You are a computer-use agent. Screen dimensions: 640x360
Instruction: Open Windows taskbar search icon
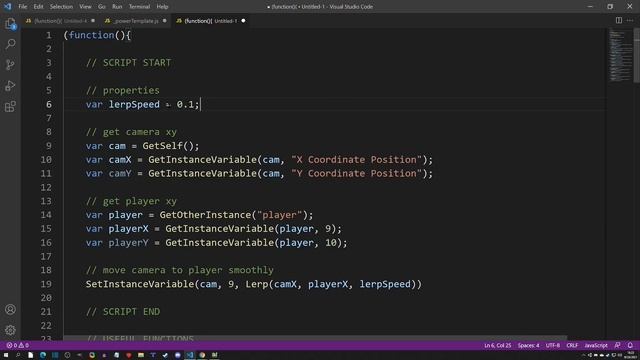coord(18,355)
